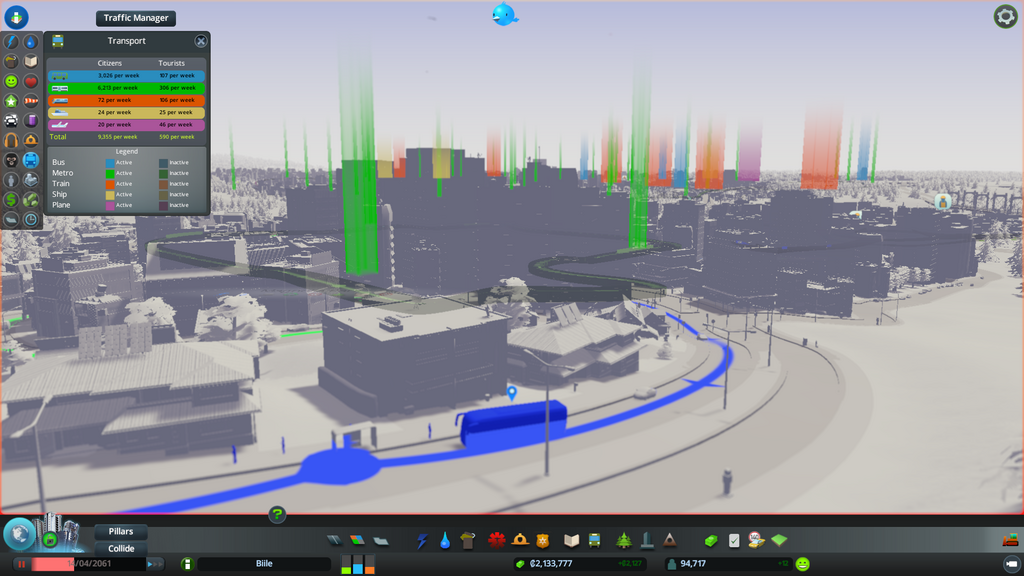
Task: Click the zoning demand bars
Action: (x=358, y=564)
